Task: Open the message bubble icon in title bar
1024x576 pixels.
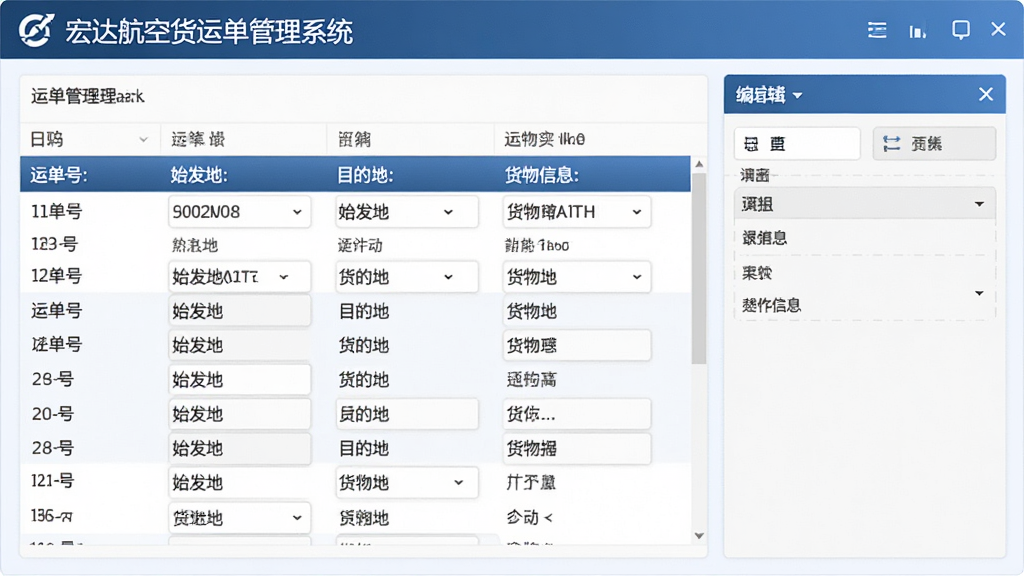Action: point(961,29)
